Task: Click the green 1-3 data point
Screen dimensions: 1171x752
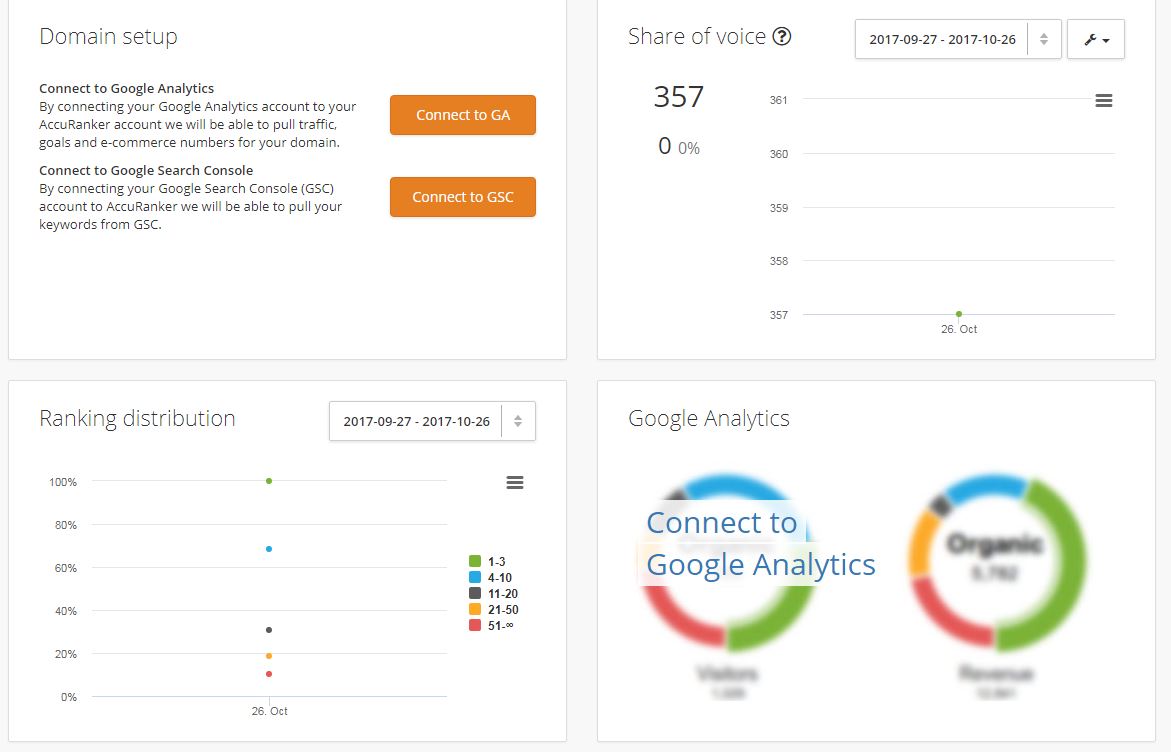Action: pos(269,481)
